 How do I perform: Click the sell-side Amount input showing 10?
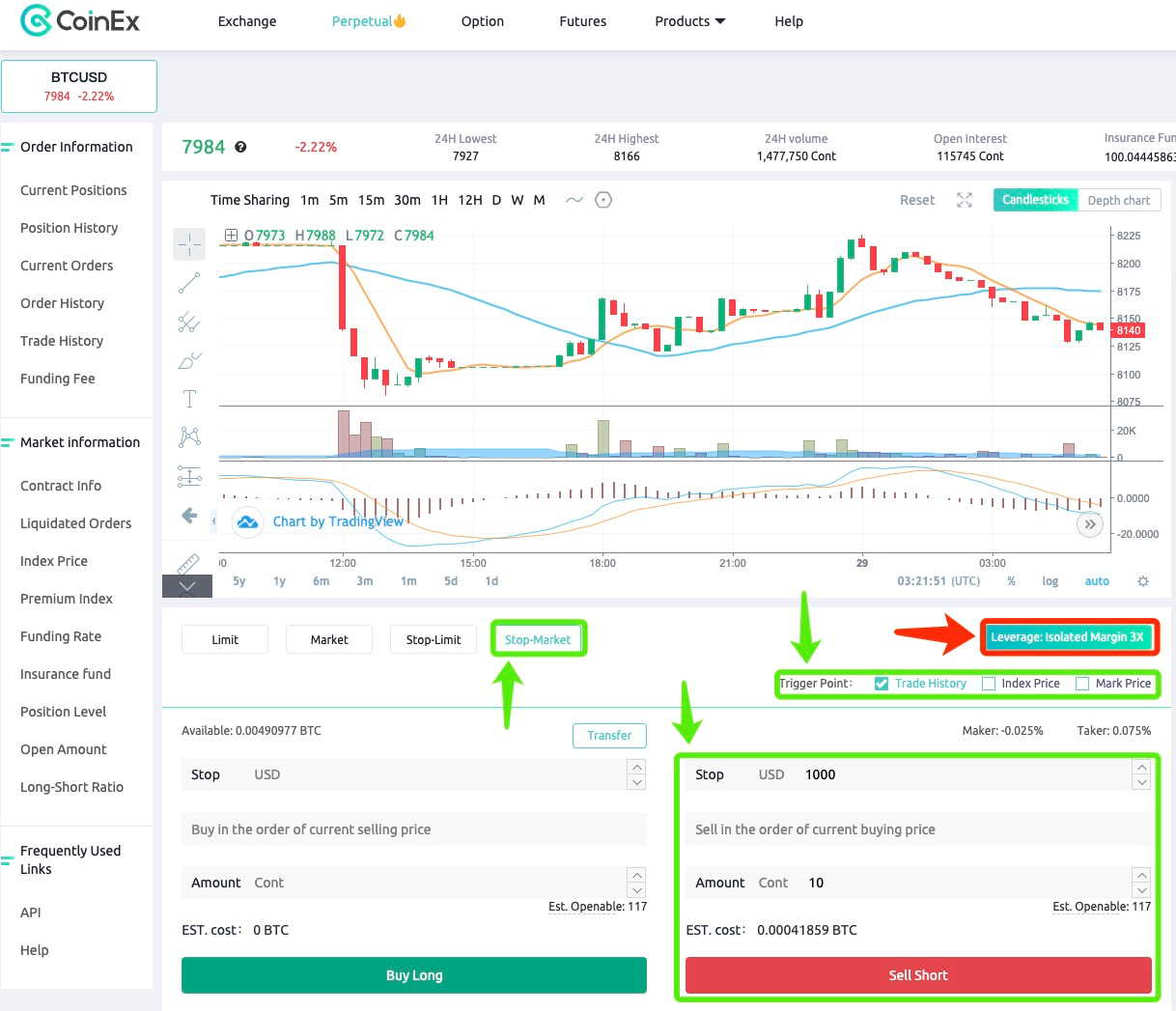pyautogui.click(x=918, y=883)
